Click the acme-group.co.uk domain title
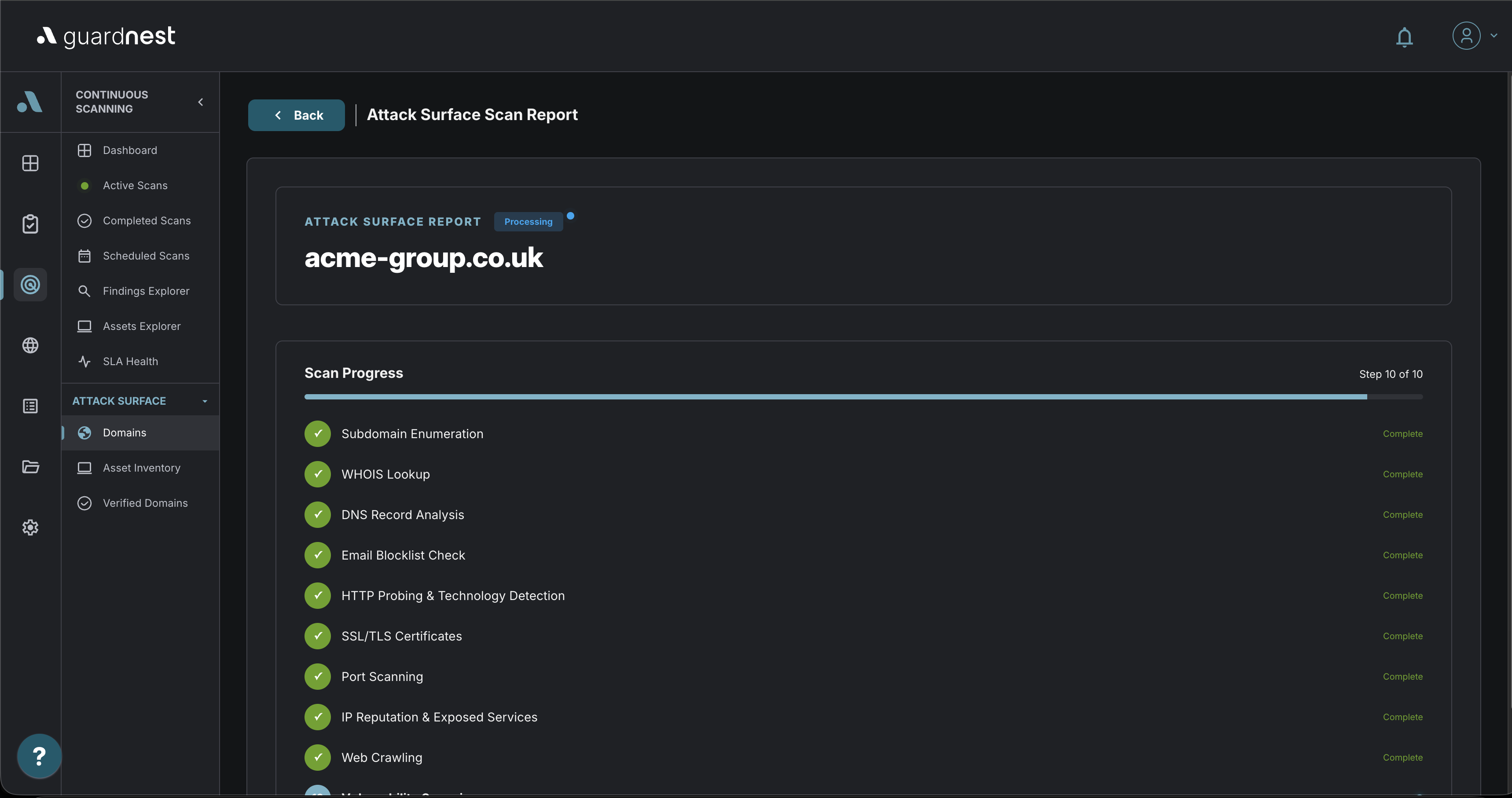The image size is (1512, 798). tap(424, 258)
